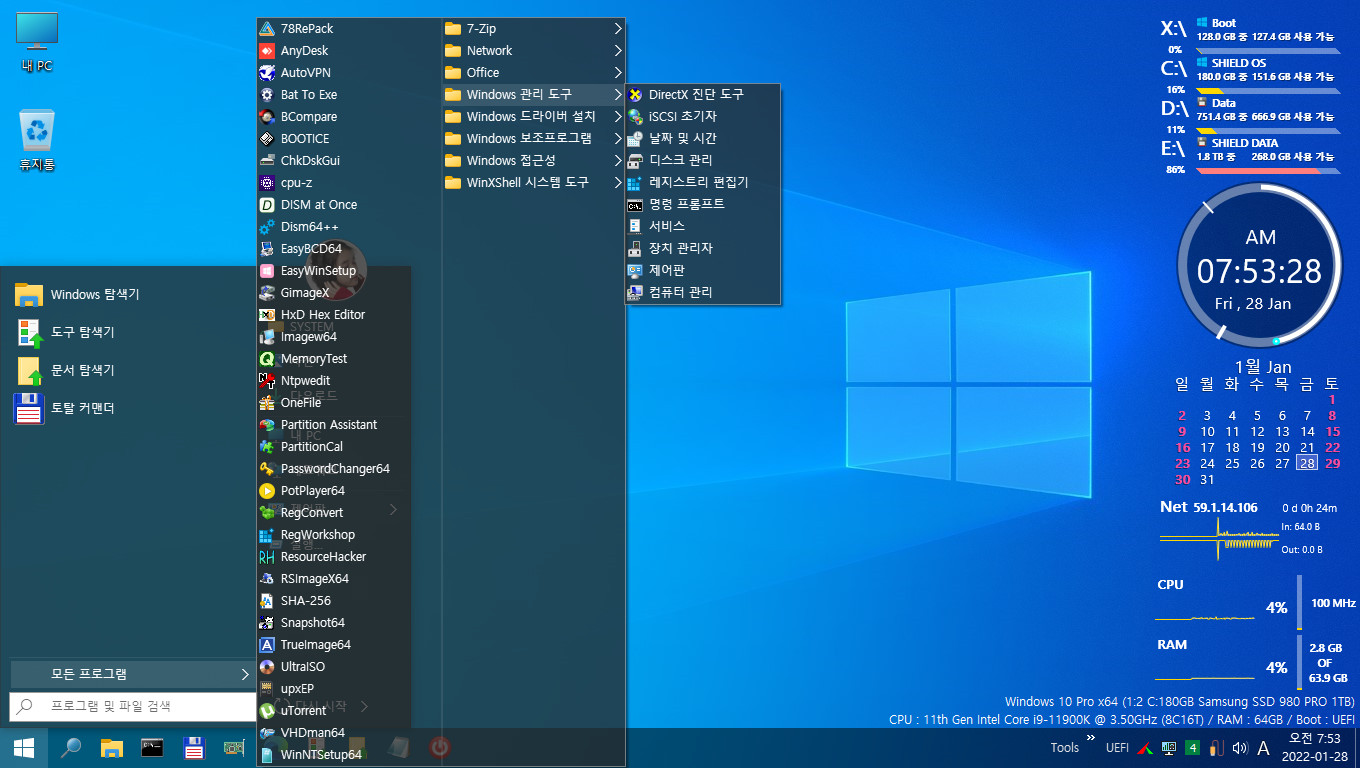1360x768 pixels.
Task: Launch uTorrent
Action: [x=349, y=710]
